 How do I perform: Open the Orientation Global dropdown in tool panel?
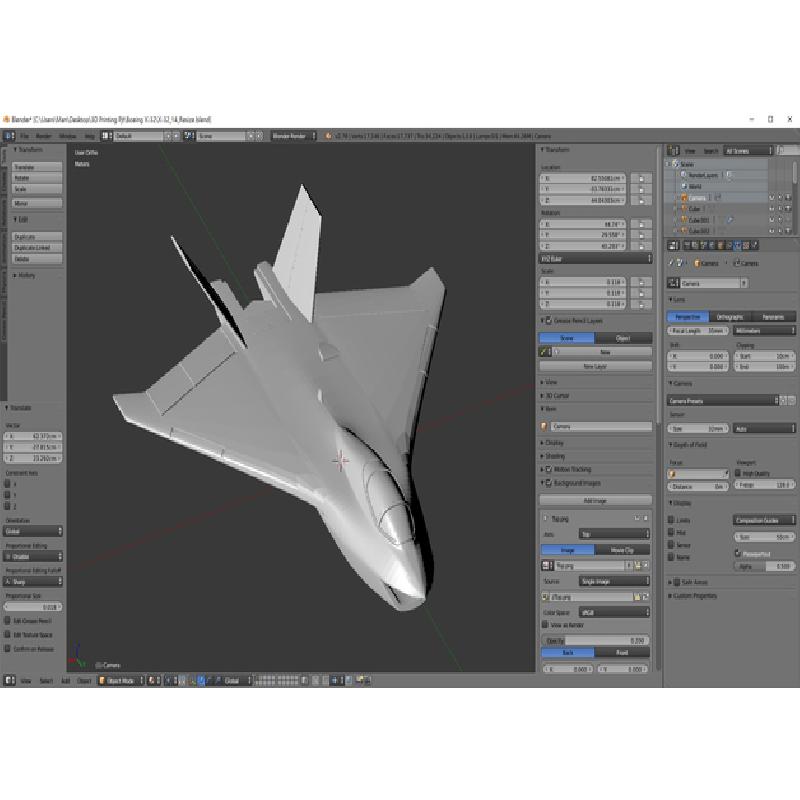pyautogui.click(x=33, y=531)
